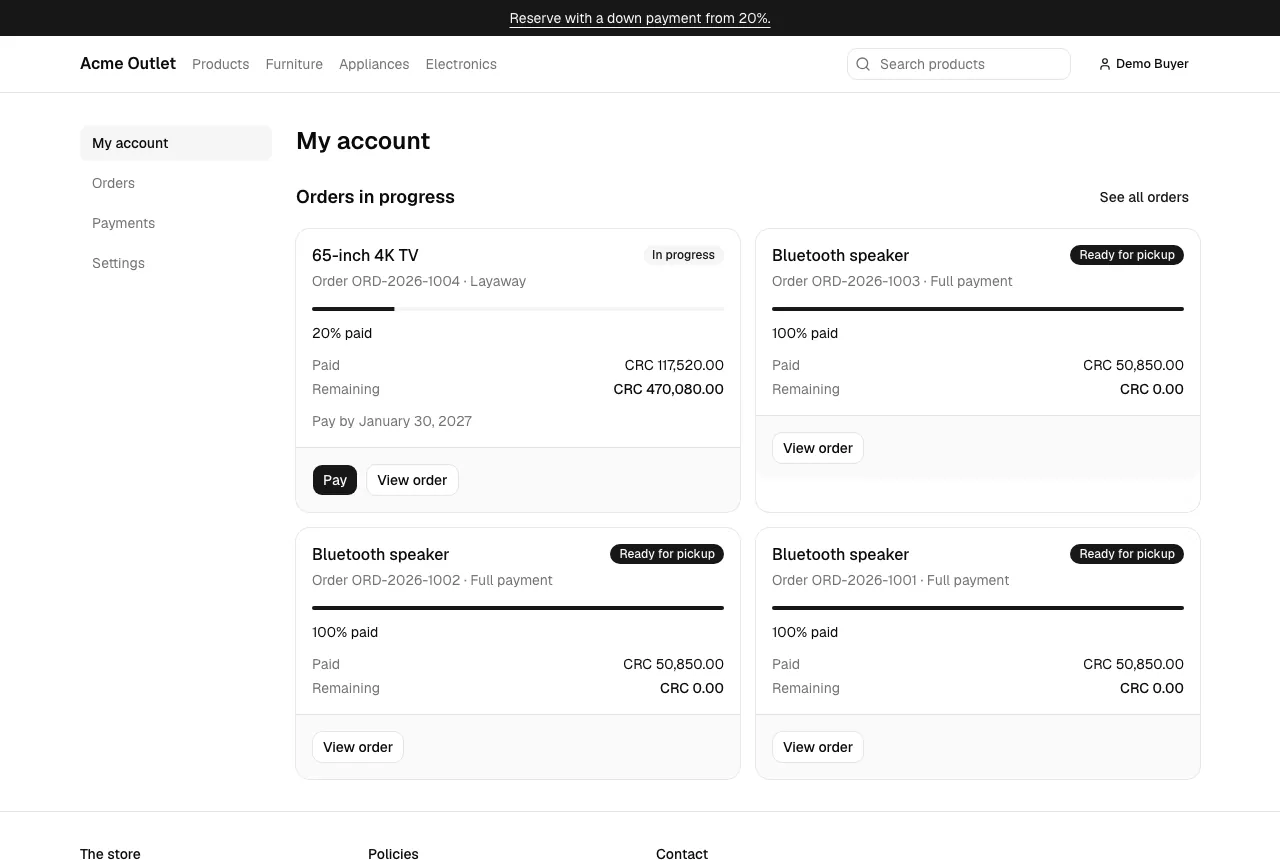The image size is (1280, 860).
Task: Click the CRC 470,080.00 remaining amount
Action: (x=668, y=389)
